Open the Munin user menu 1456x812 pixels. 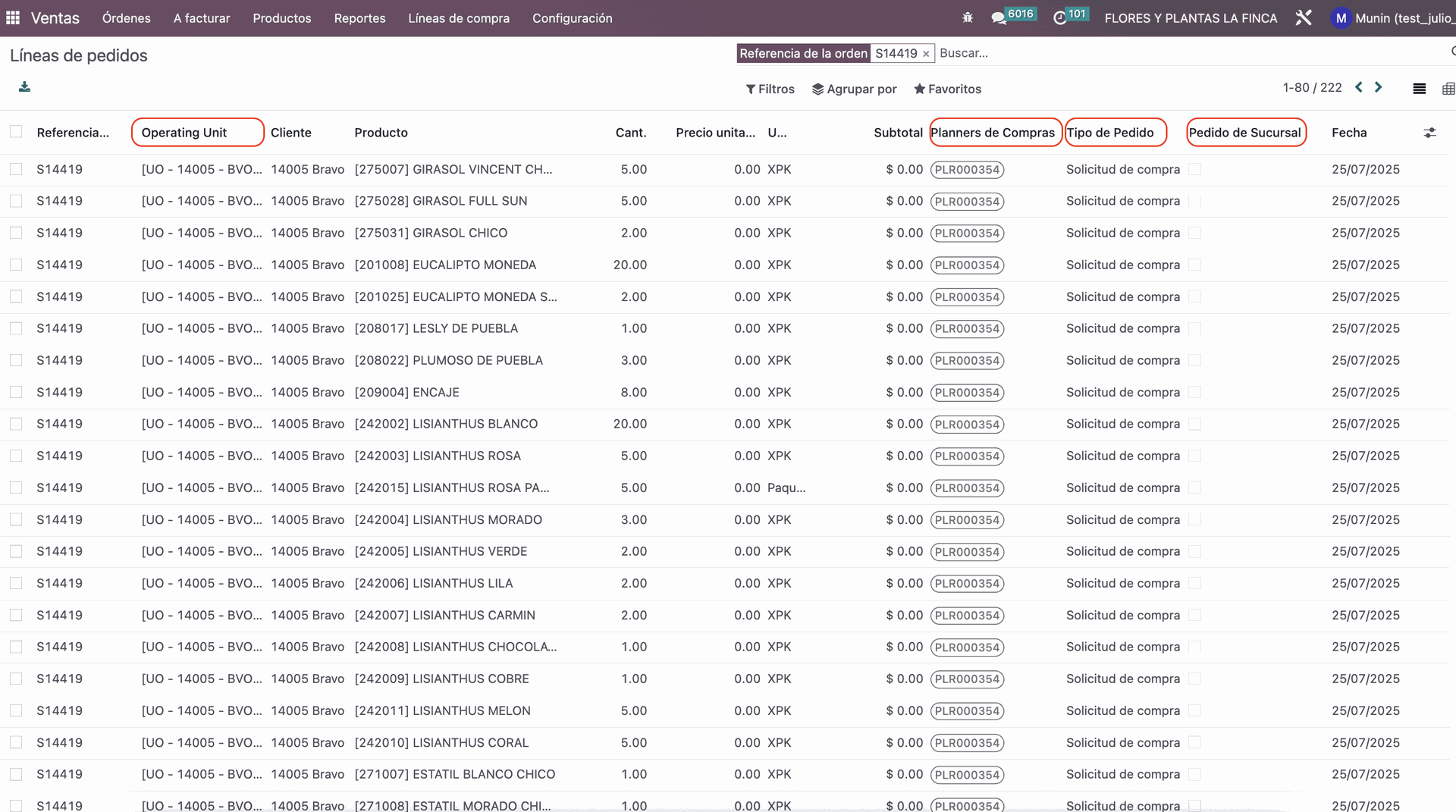click(1393, 18)
